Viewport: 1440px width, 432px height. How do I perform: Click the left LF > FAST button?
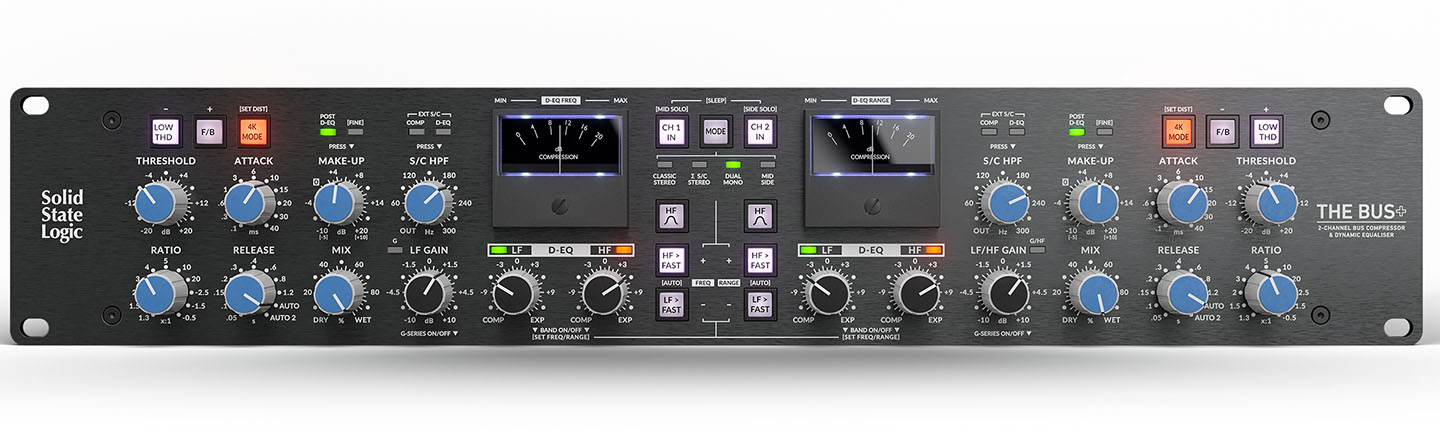(671, 304)
